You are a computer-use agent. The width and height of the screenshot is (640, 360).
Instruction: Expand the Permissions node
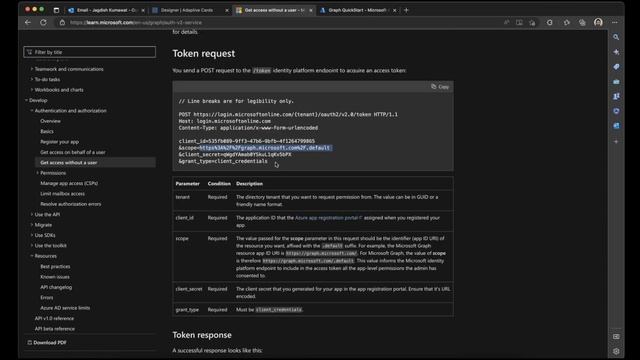(38, 173)
